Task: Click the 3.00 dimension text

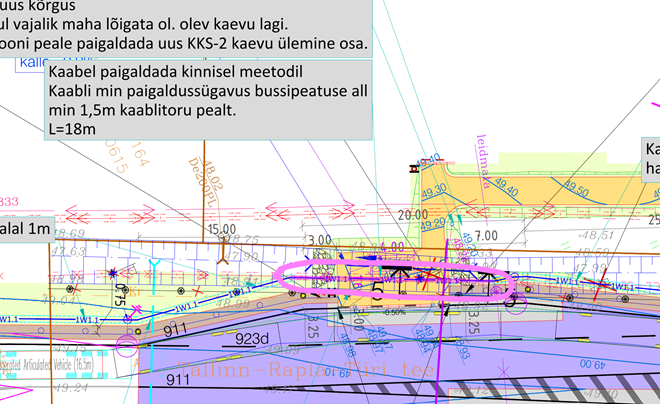Action: (x=320, y=241)
